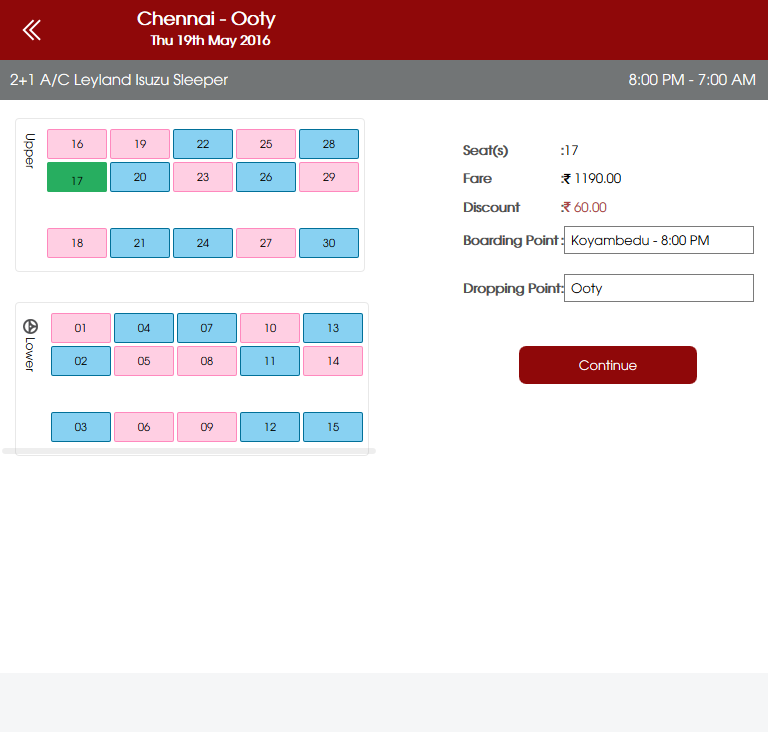Viewport: 768px width, 732px height.
Task: Click the back double-chevron icon
Action: (32, 30)
